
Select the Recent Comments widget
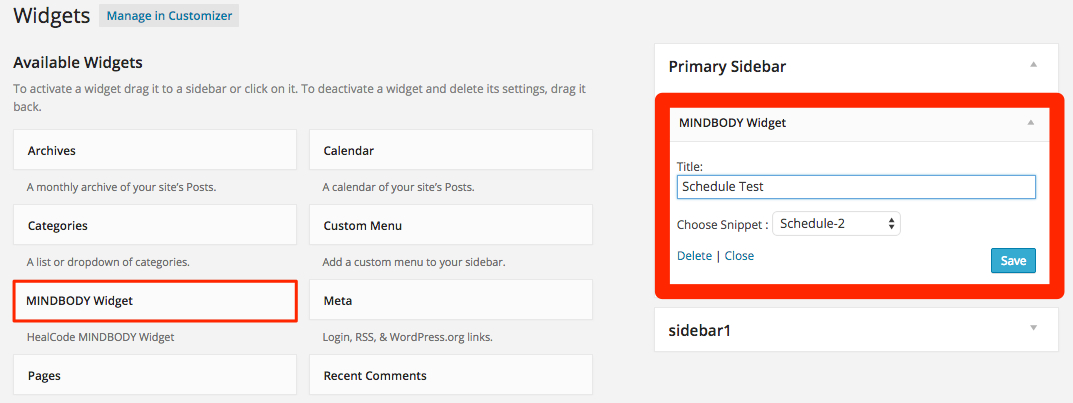tap(451, 375)
